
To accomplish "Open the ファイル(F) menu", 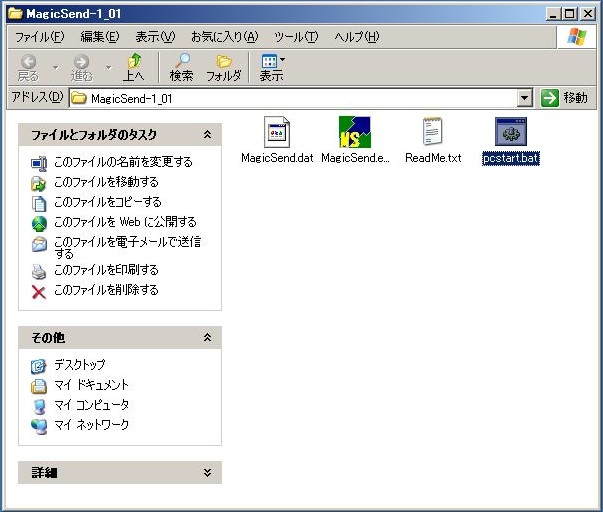I will point(39,37).
